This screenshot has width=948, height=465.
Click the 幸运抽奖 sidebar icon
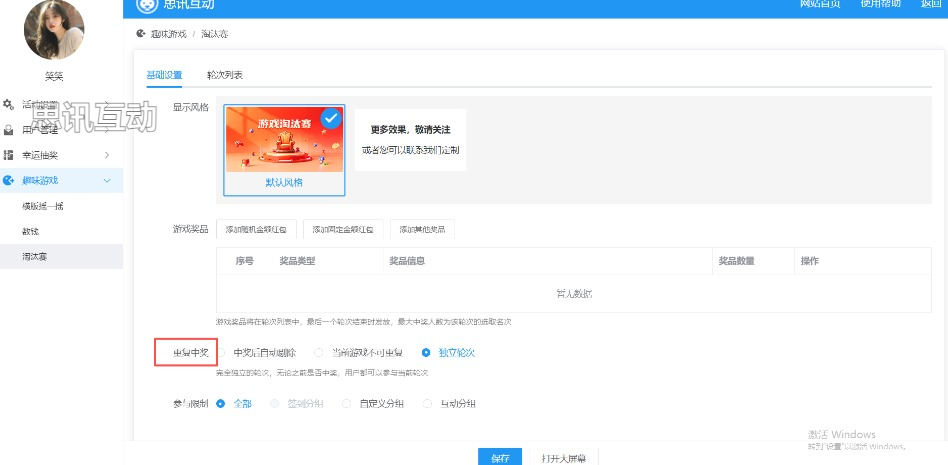8,155
